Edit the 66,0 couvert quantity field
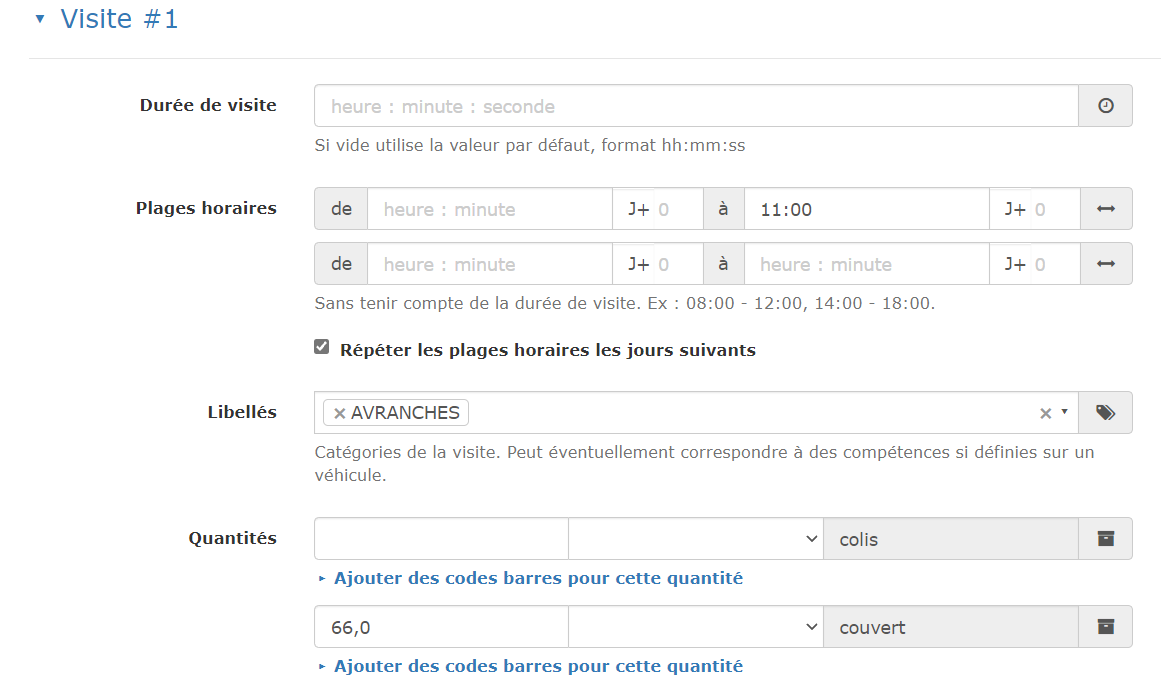The height and width of the screenshot is (685, 1161). click(x=441, y=627)
